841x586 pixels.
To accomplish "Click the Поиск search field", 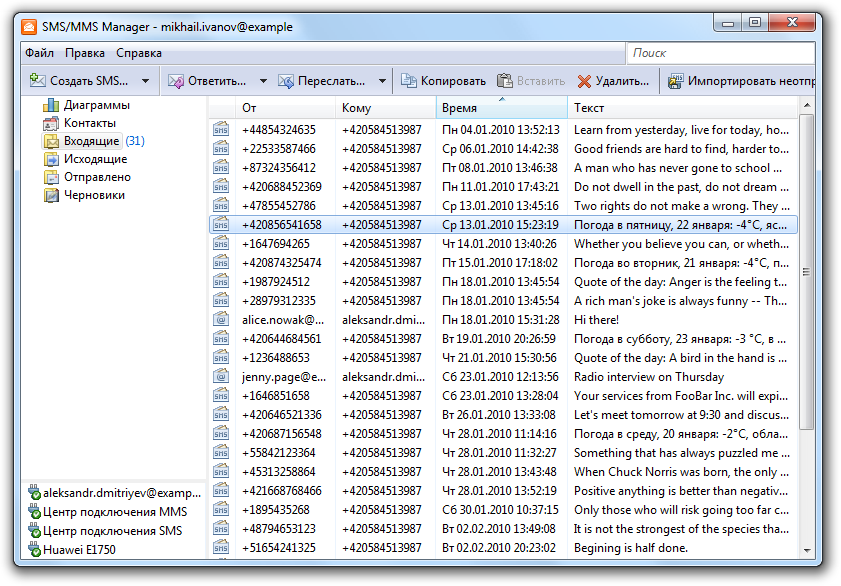I will 720,53.
